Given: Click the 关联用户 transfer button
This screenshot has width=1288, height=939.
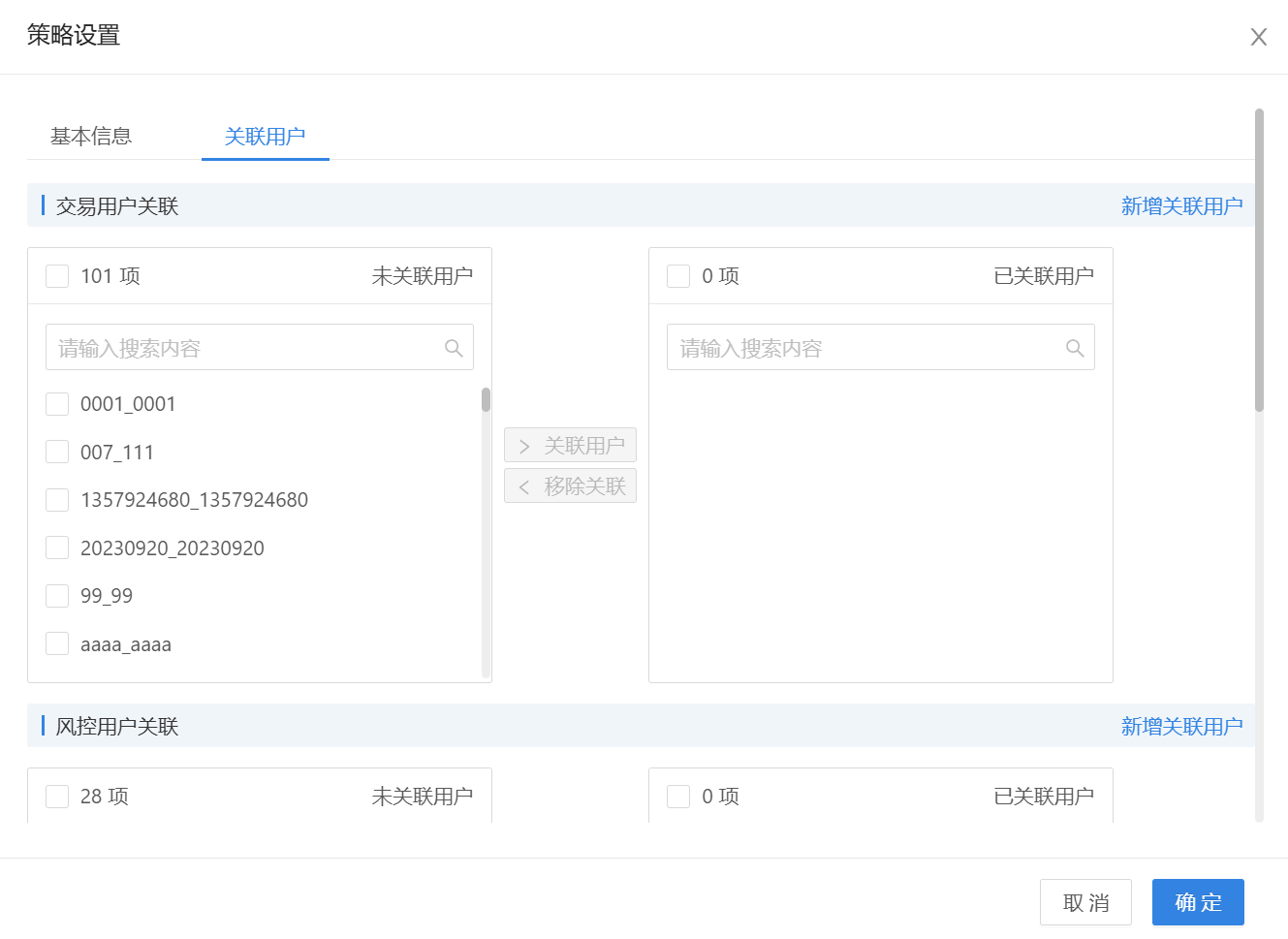Looking at the screenshot, I should (x=570, y=445).
